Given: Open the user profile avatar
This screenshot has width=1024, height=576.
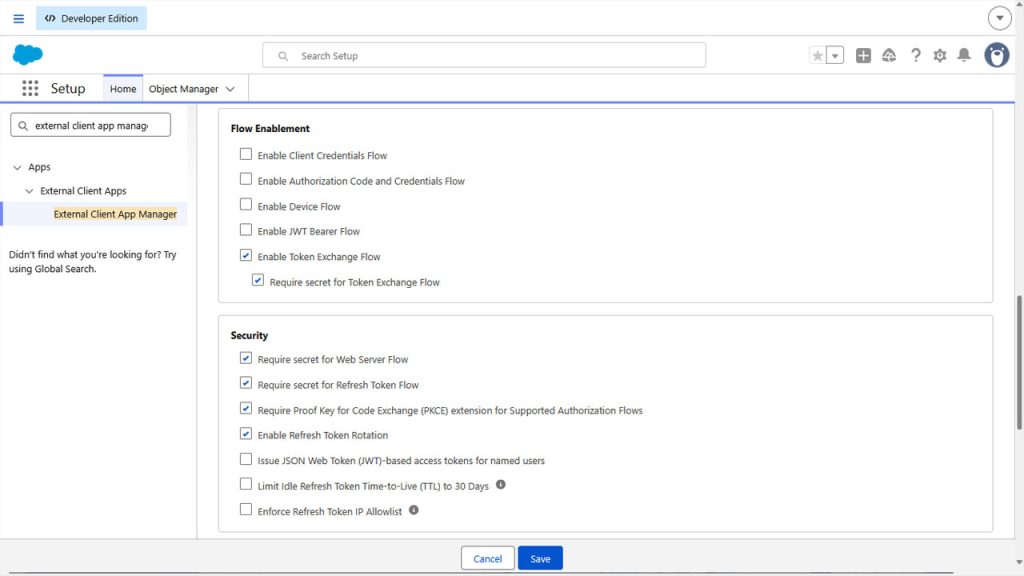Looking at the screenshot, I should [x=997, y=56].
